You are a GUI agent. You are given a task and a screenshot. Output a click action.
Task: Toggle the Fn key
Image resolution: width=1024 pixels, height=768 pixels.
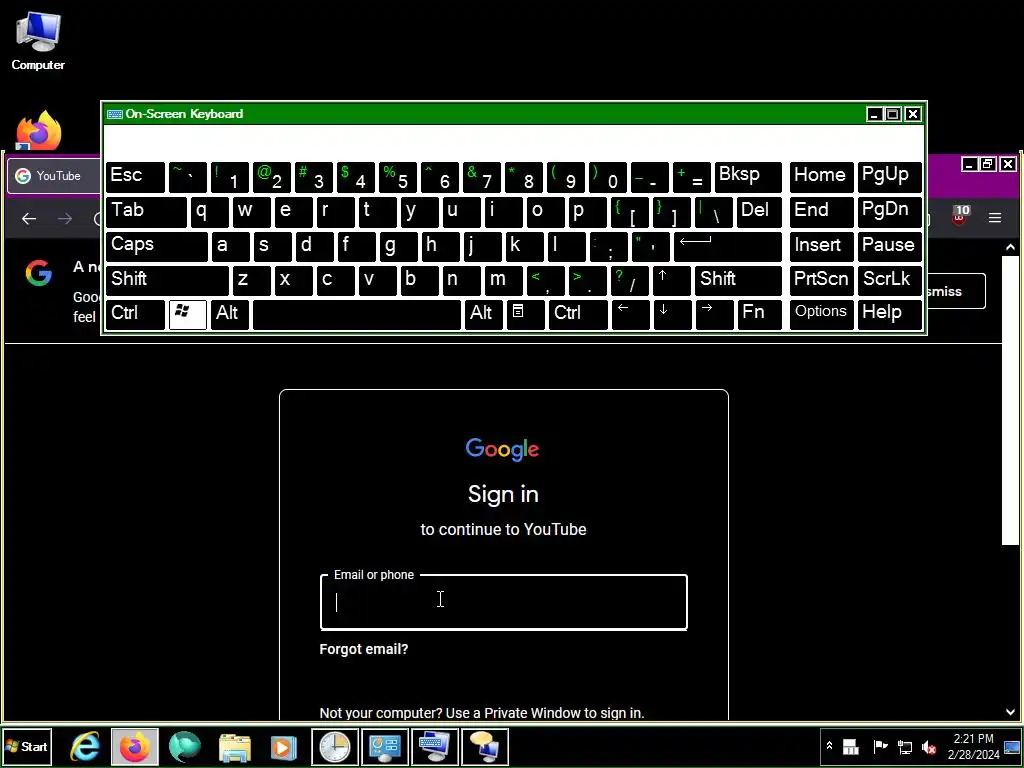pos(760,314)
